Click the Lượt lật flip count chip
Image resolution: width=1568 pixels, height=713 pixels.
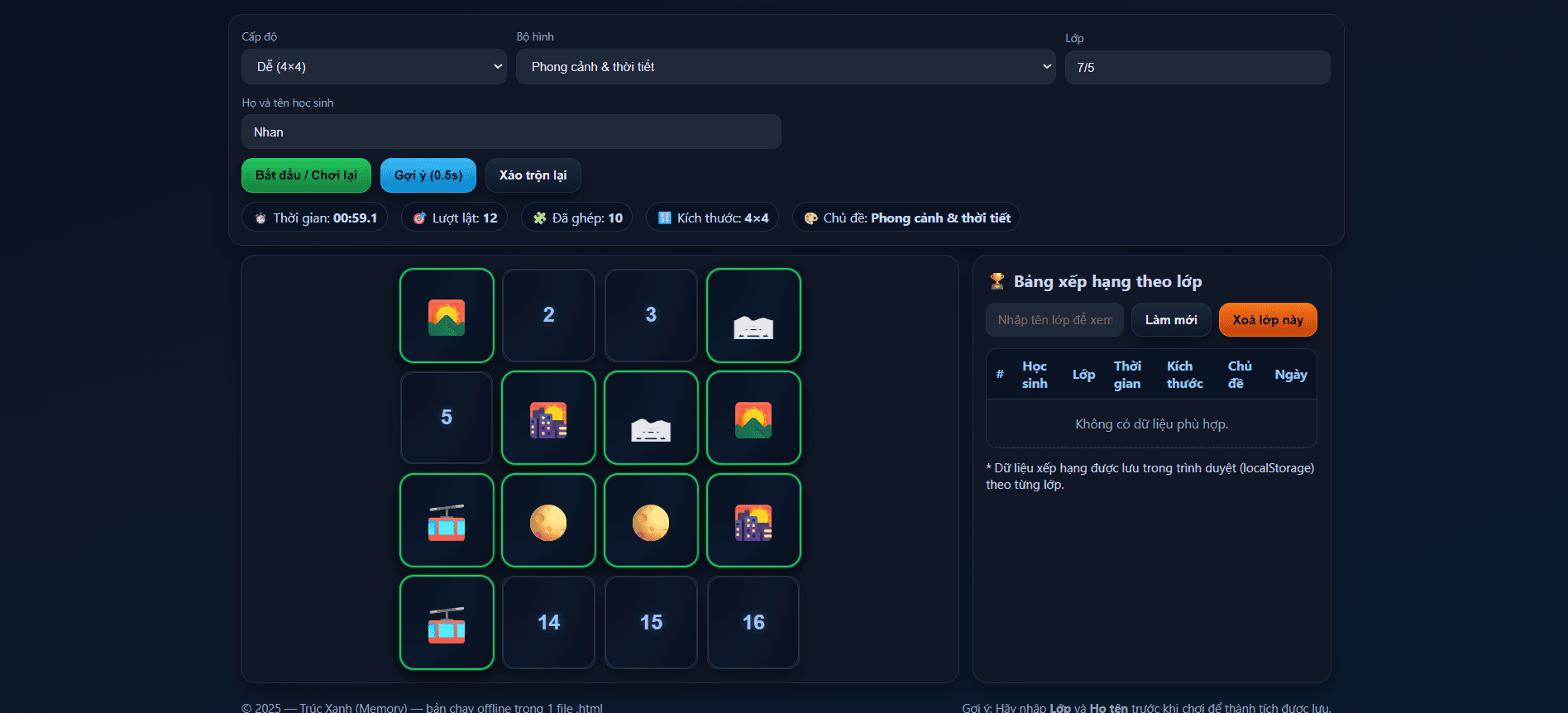pyautogui.click(x=454, y=218)
